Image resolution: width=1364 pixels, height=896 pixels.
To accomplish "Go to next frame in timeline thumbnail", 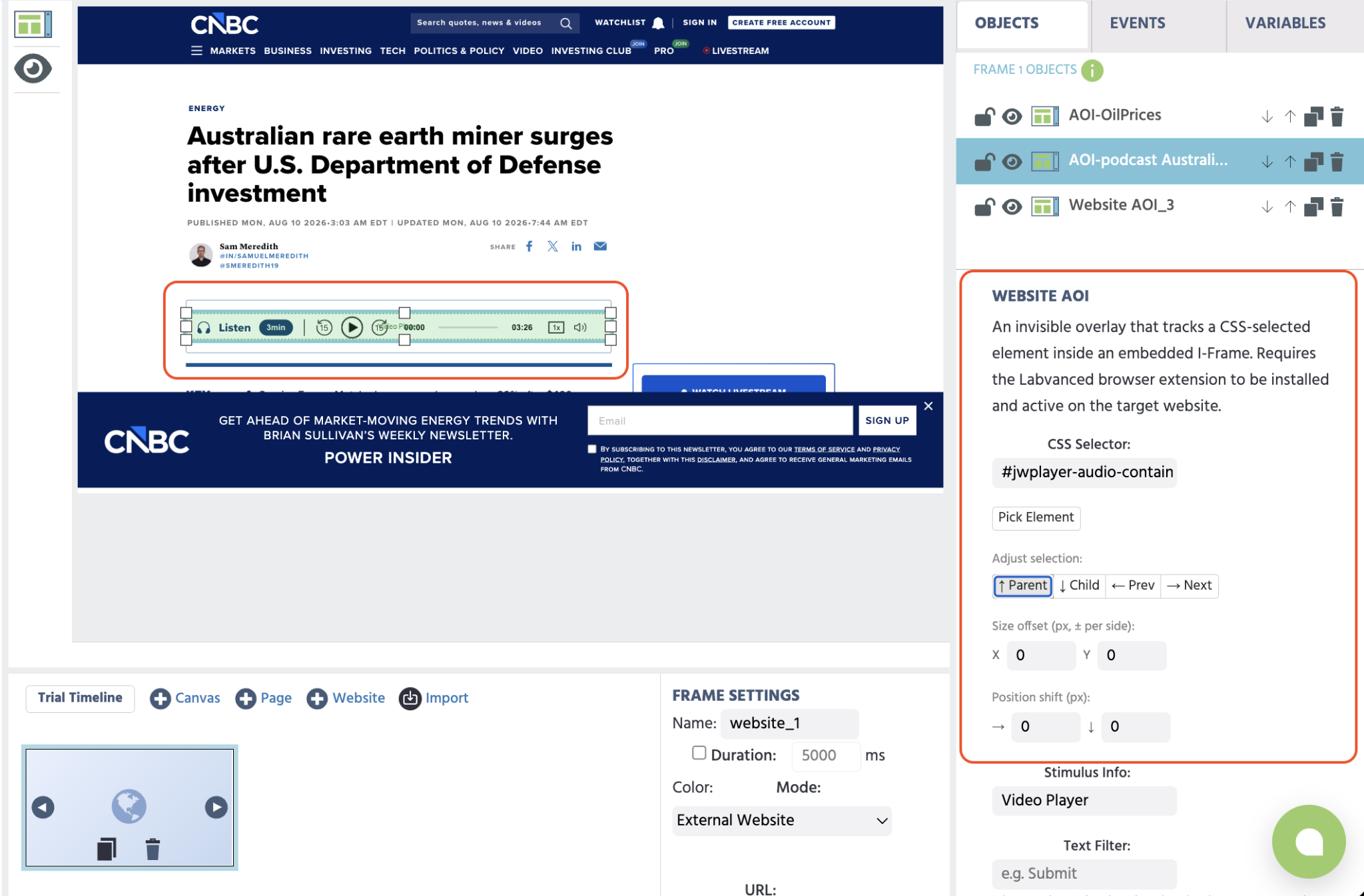I will [216, 808].
